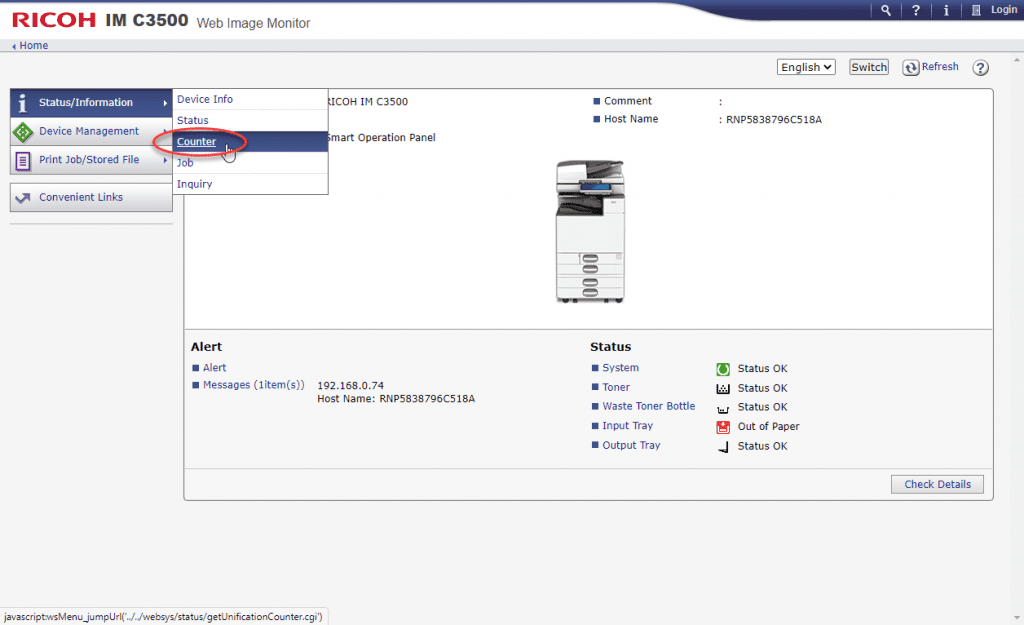Viewport: 1024px width, 625px height.
Task: Select Device Info from submenu
Action: pos(250,99)
